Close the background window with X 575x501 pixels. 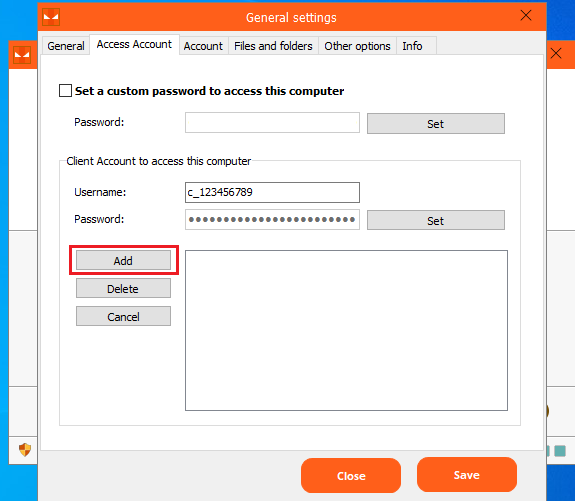pyautogui.click(x=556, y=54)
